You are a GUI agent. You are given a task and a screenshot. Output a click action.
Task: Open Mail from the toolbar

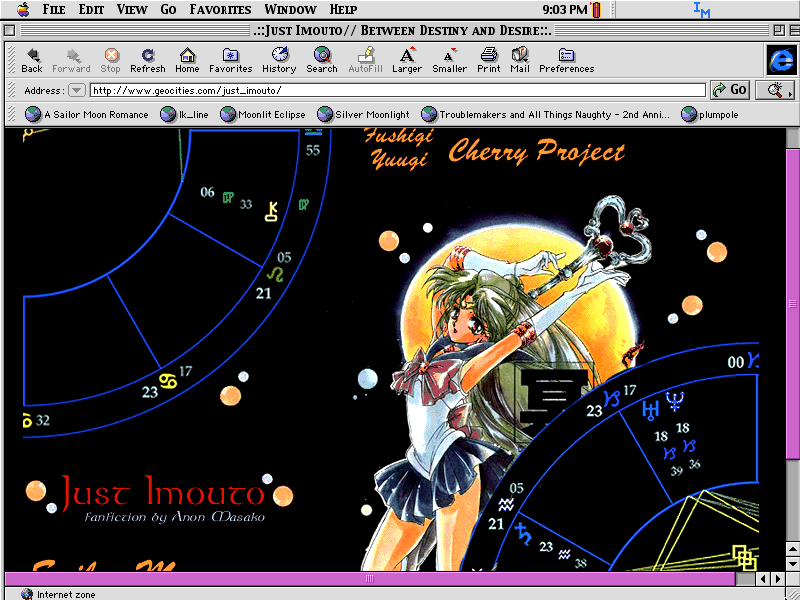pyautogui.click(x=520, y=60)
